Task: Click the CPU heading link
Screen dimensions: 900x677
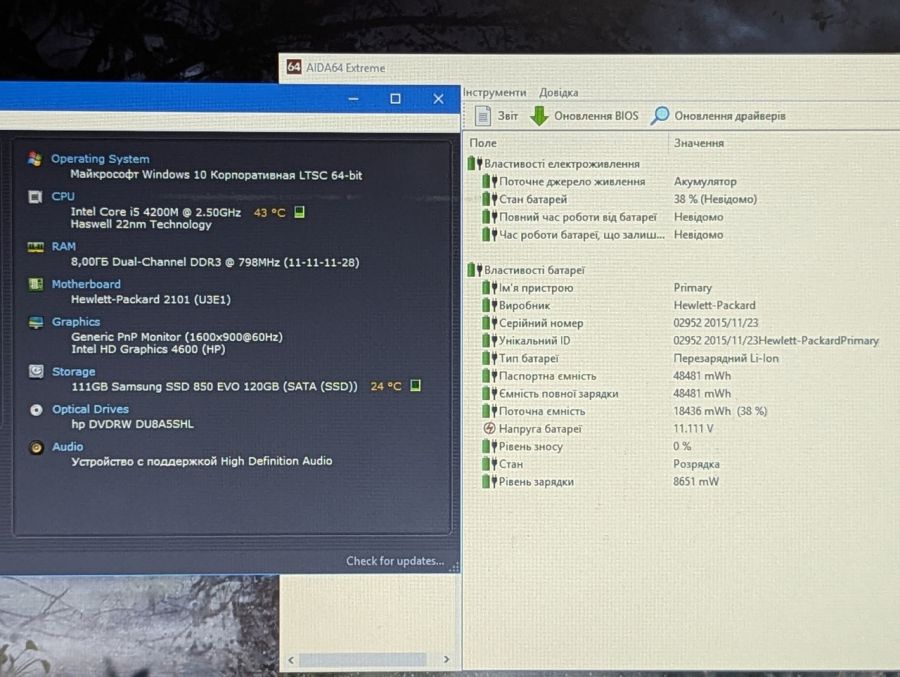Action: click(x=63, y=196)
